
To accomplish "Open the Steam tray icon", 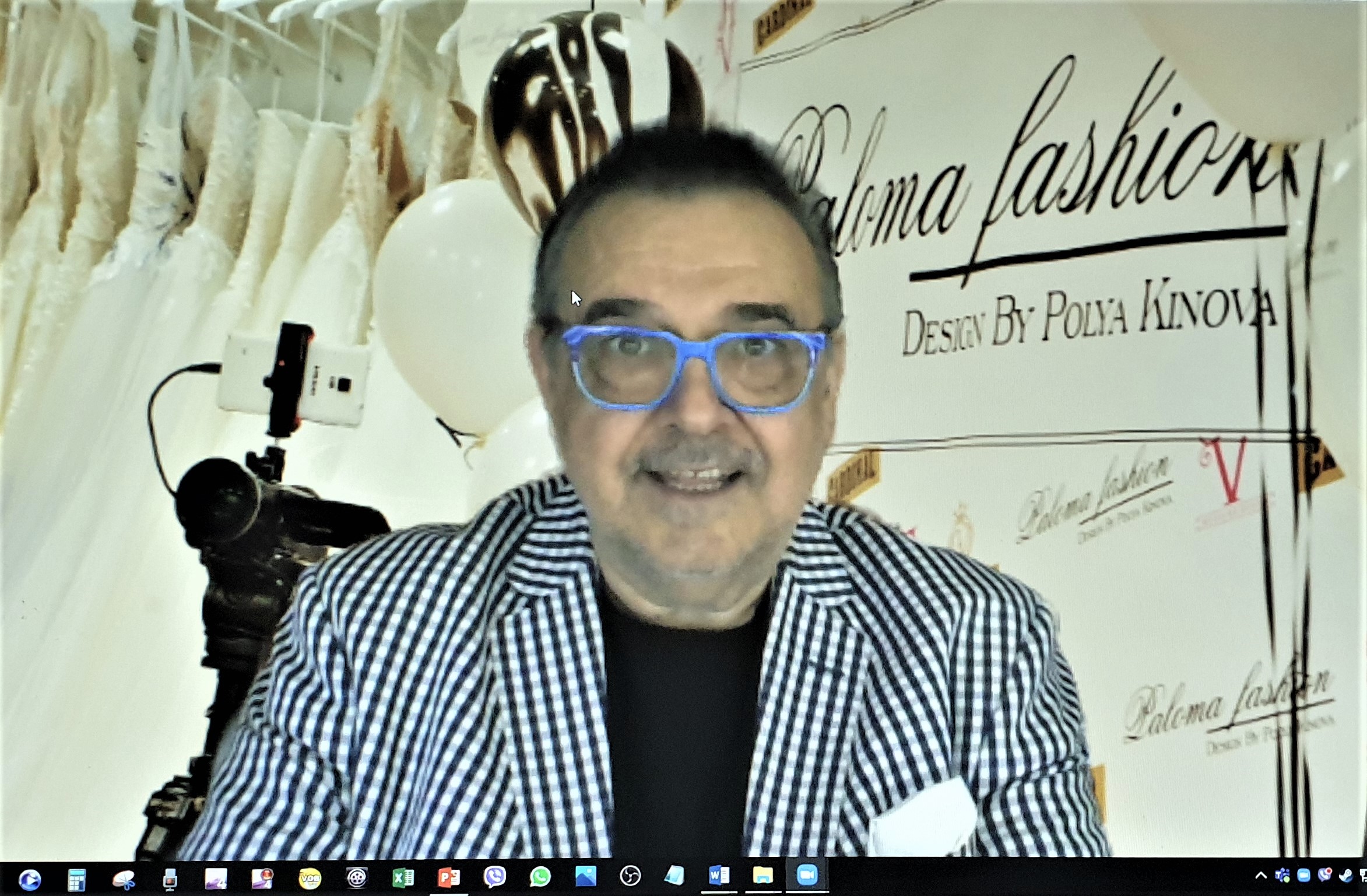I will pyautogui.click(x=1346, y=876).
